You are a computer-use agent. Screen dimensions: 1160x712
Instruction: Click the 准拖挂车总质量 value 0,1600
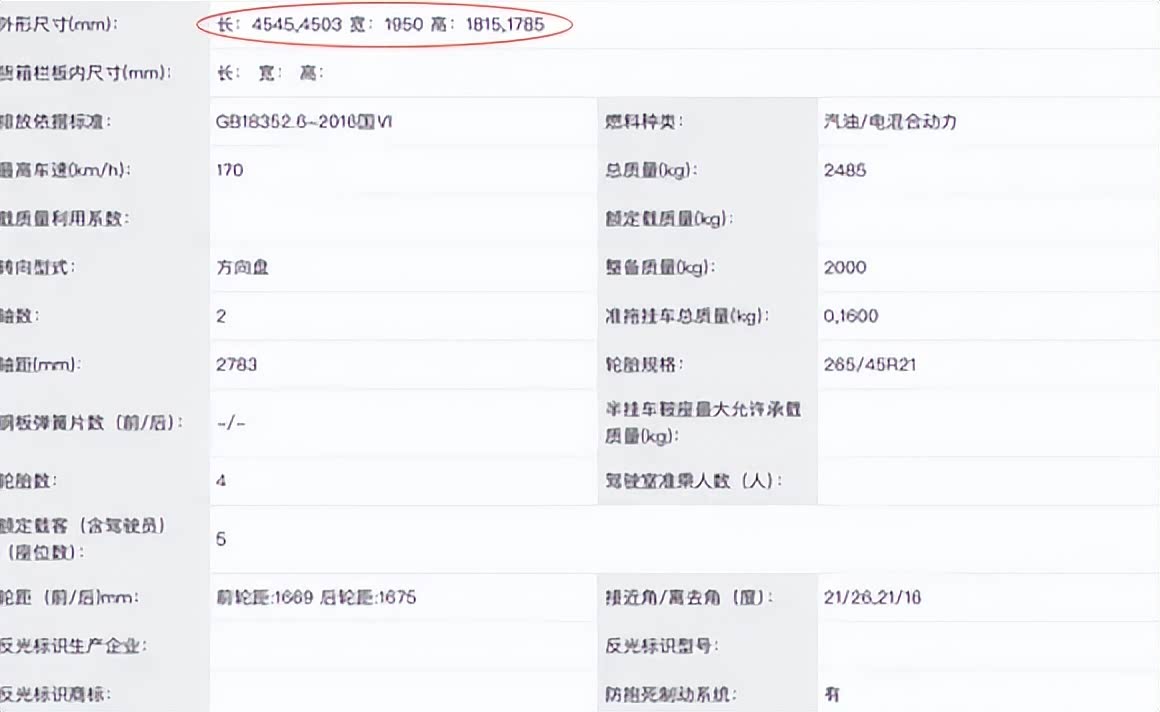(850, 316)
